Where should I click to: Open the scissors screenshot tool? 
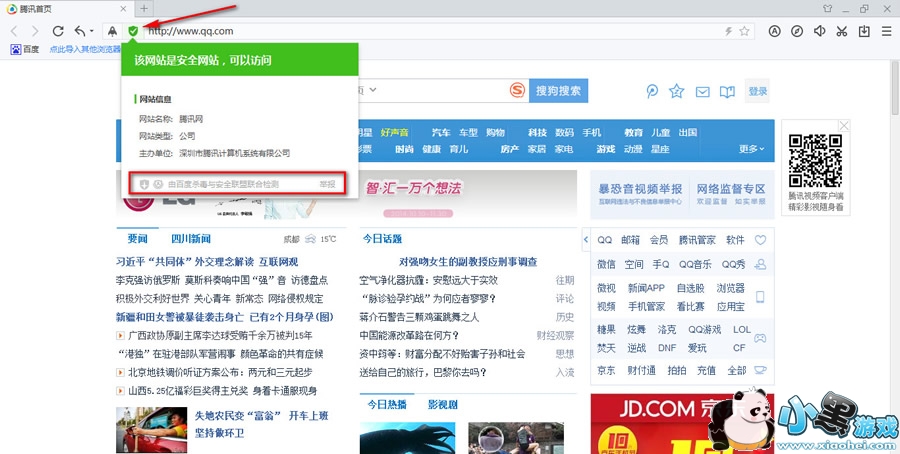click(842, 31)
